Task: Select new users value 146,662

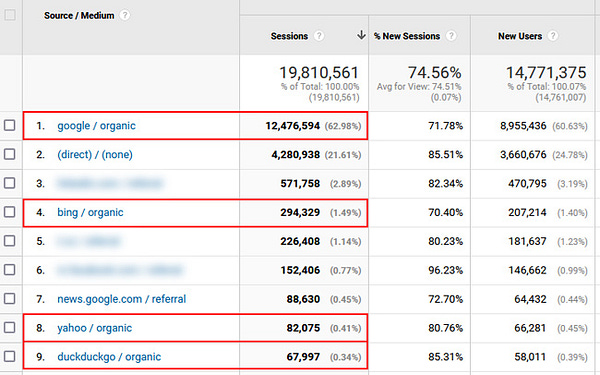Action: pyautogui.click(x=527, y=270)
